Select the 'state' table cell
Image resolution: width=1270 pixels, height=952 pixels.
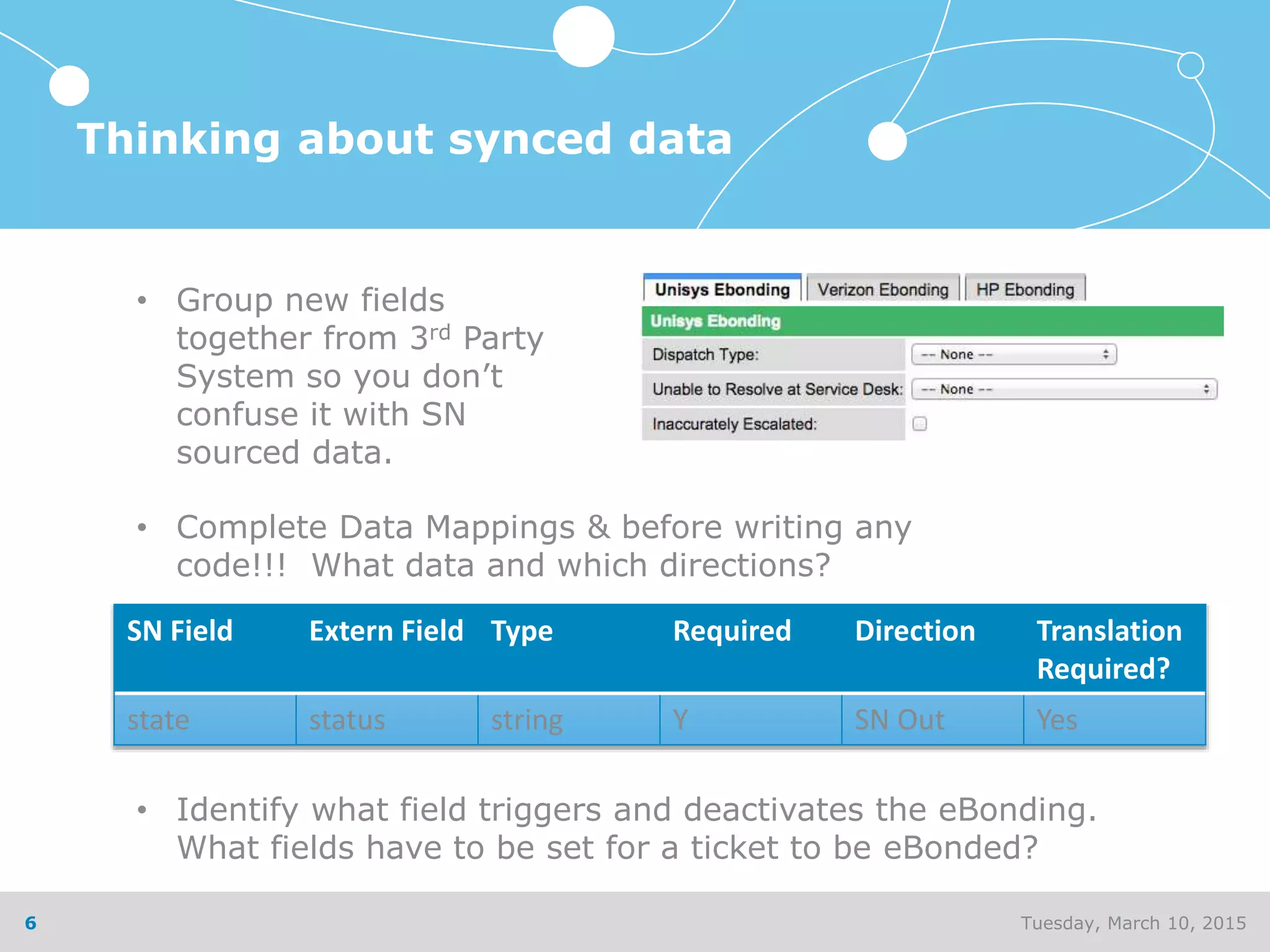(x=205, y=720)
